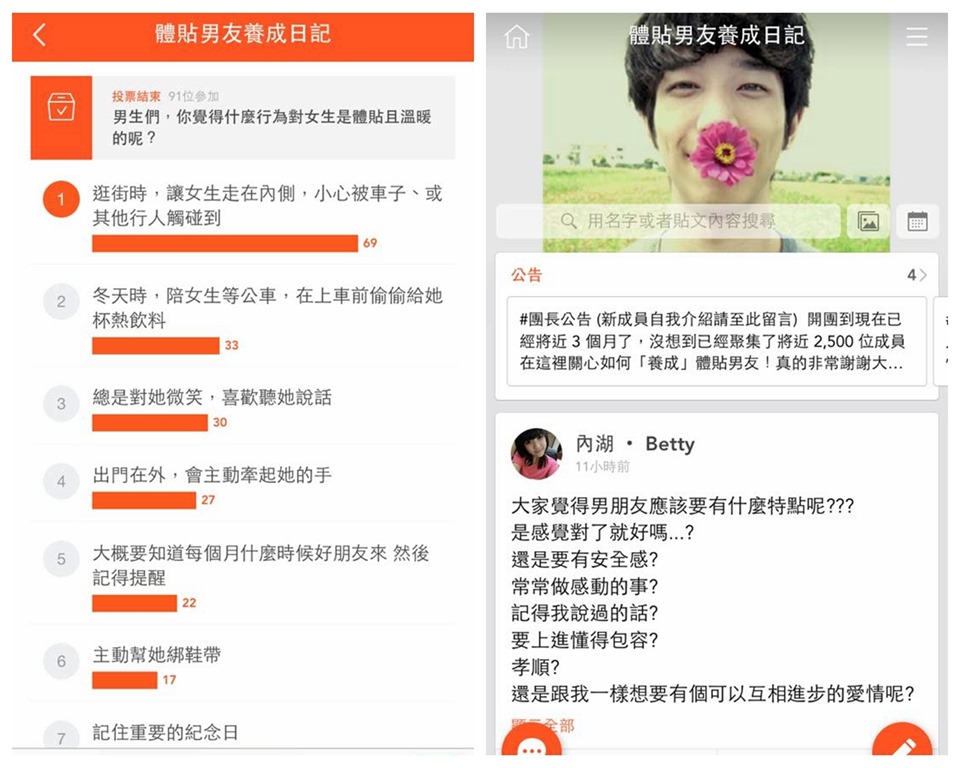Viewport: 960px width, 768px height.
Task: Tap the back arrow in the orange header
Action: click(39, 35)
